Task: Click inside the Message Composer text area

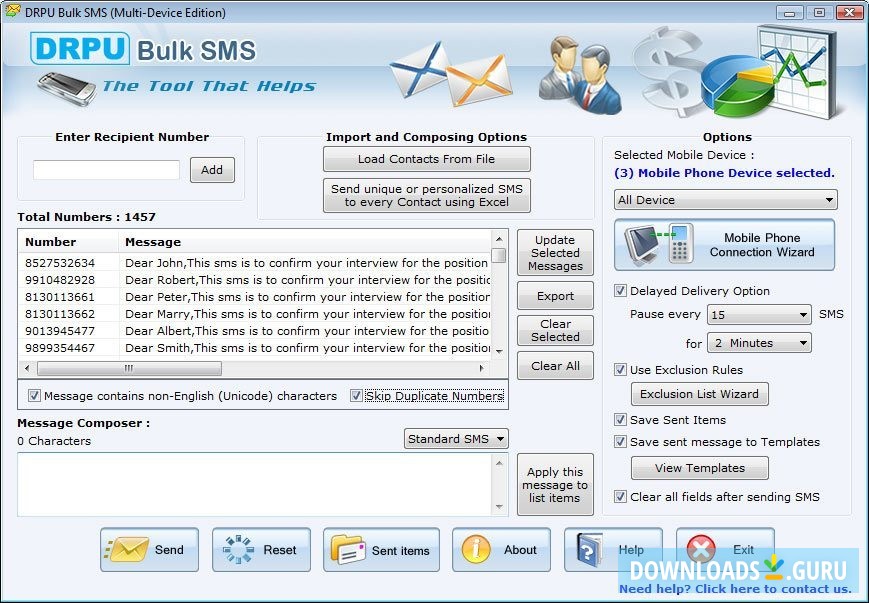Action: [x=255, y=484]
